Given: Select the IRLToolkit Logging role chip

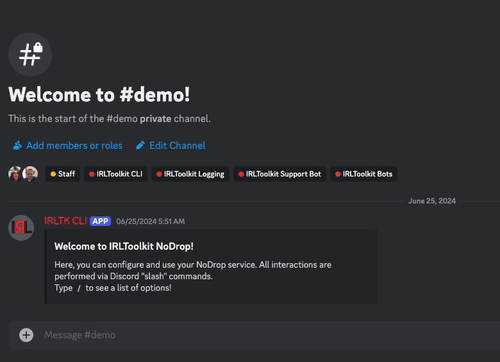Looking at the screenshot, I should click(190, 174).
